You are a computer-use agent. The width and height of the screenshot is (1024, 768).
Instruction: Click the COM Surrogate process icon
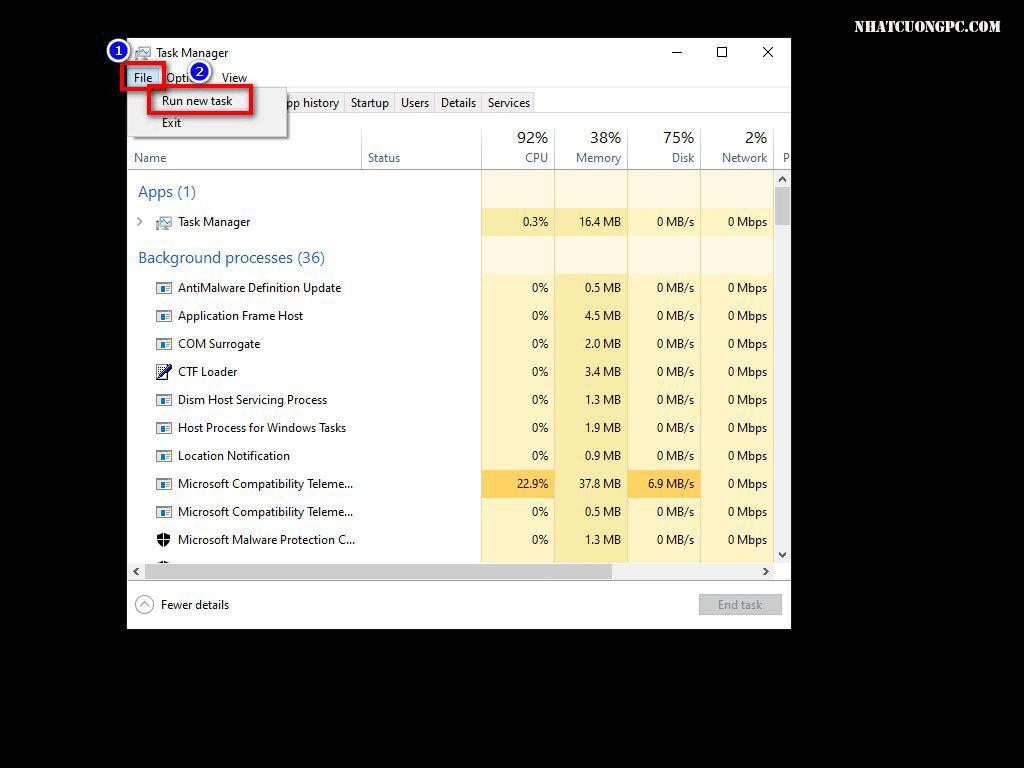pyautogui.click(x=164, y=344)
